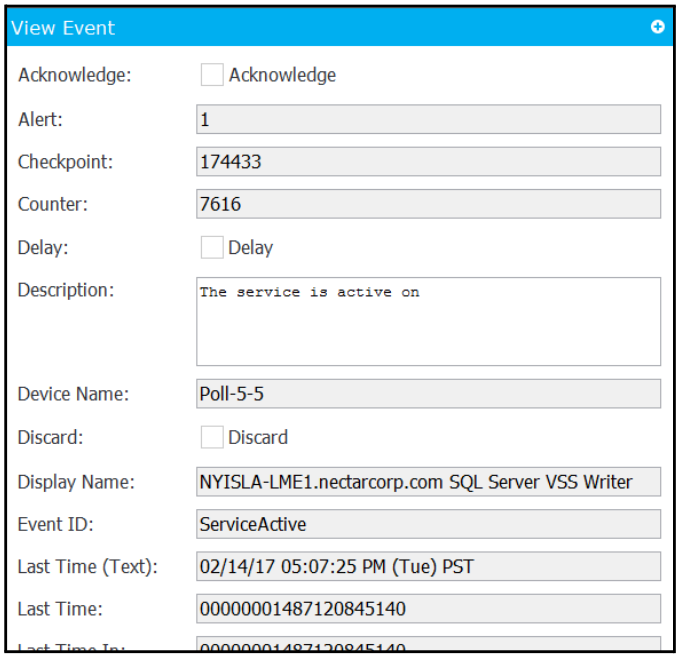Viewport: 680px width, 658px height.
Task: Click the Delay: row label
Action: (43, 248)
